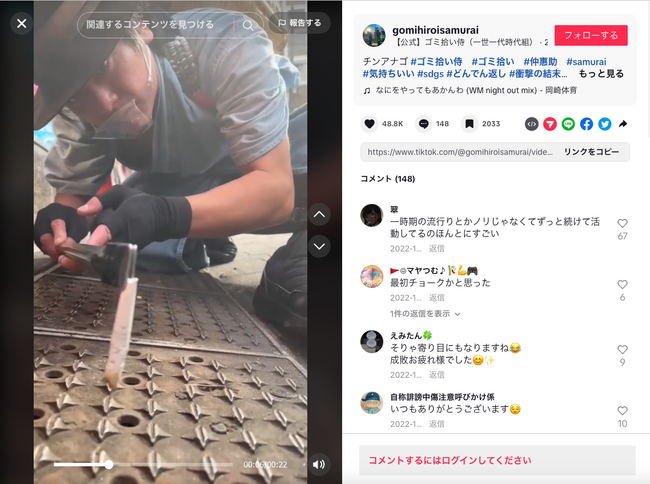This screenshot has height=484, width=650.
Task: Open the #ゴミ拾い侍 hashtag
Action: pyautogui.click(x=437, y=62)
